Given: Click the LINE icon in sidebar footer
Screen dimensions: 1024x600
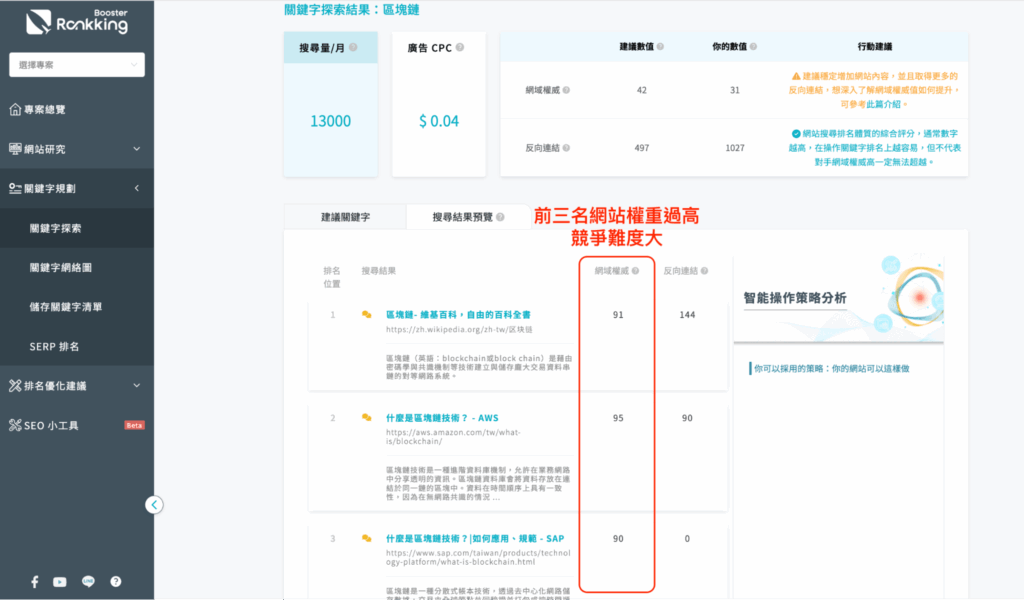Looking at the screenshot, I should 88,581.
